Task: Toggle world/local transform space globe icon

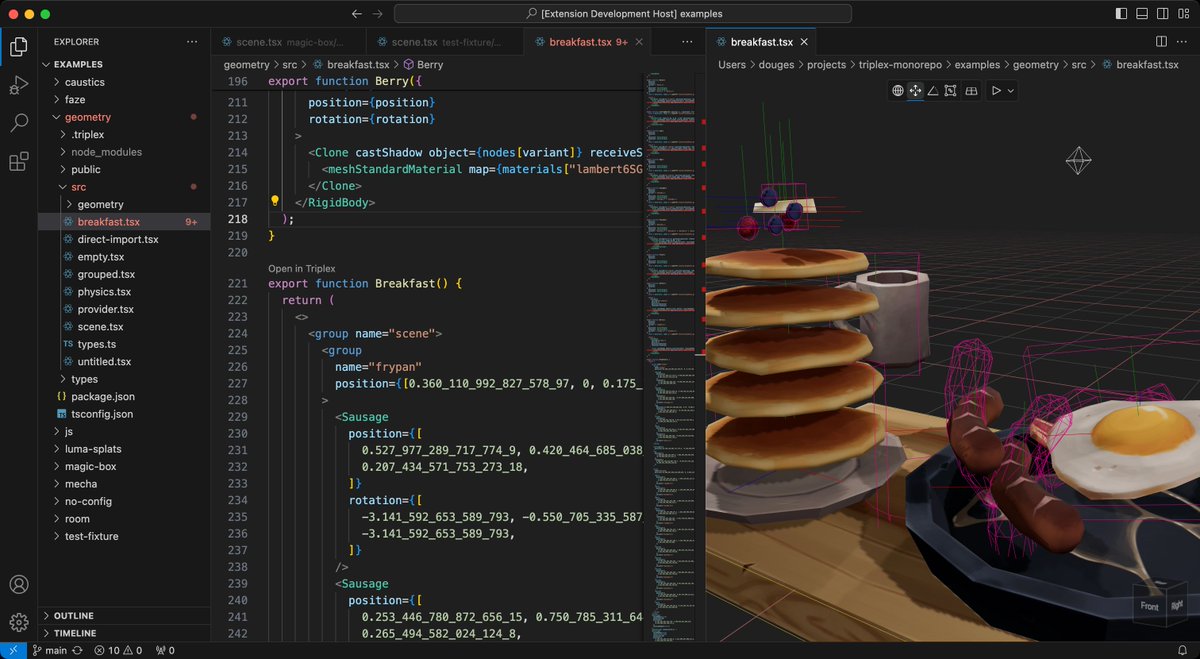Action: tap(898, 91)
